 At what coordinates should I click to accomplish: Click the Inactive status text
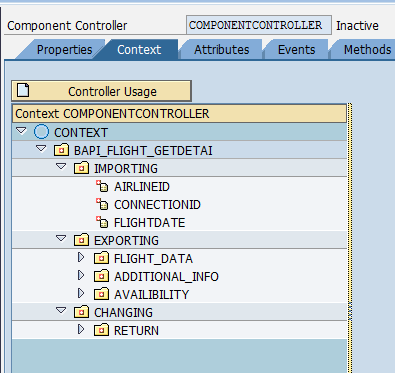point(357,26)
